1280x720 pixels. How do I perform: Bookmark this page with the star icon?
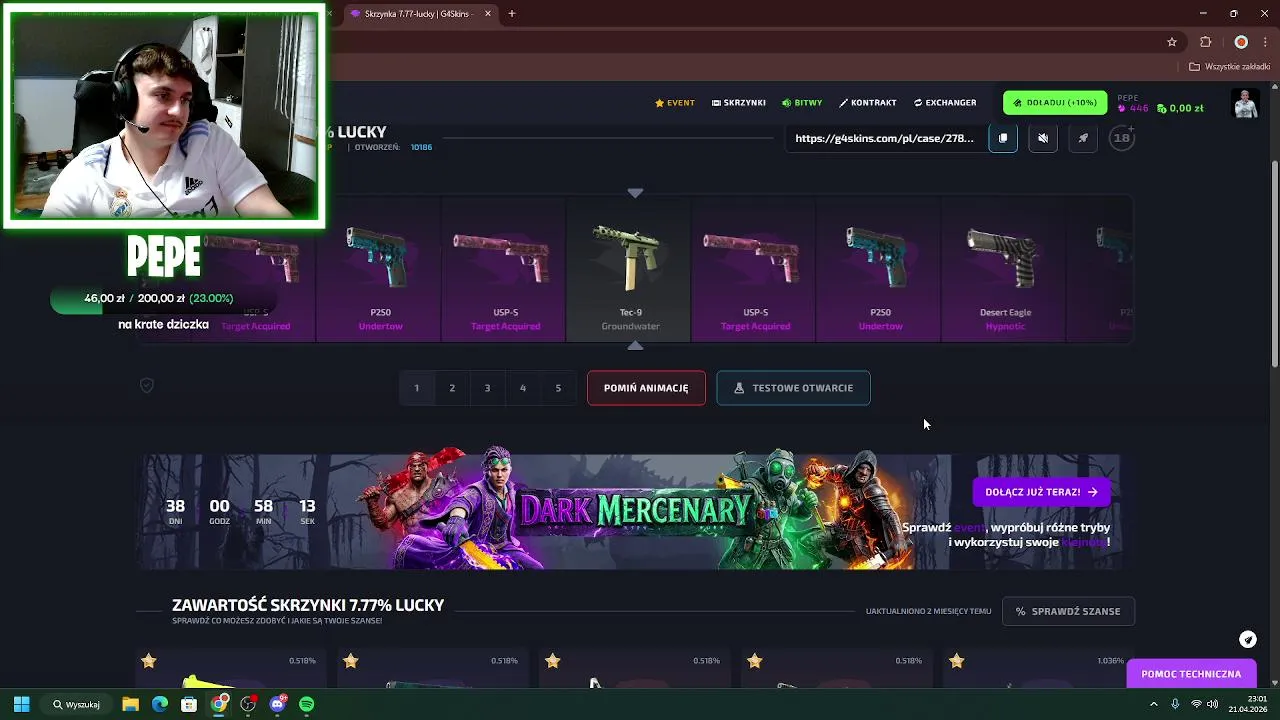(x=1172, y=42)
